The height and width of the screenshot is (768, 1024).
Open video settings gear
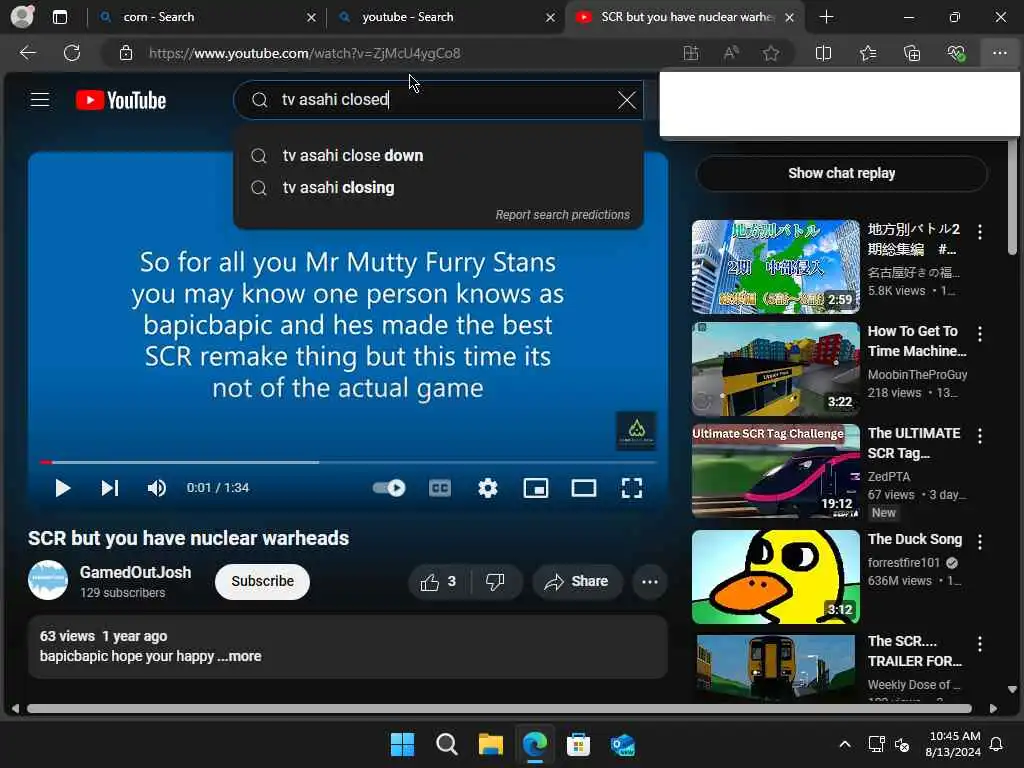point(488,488)
